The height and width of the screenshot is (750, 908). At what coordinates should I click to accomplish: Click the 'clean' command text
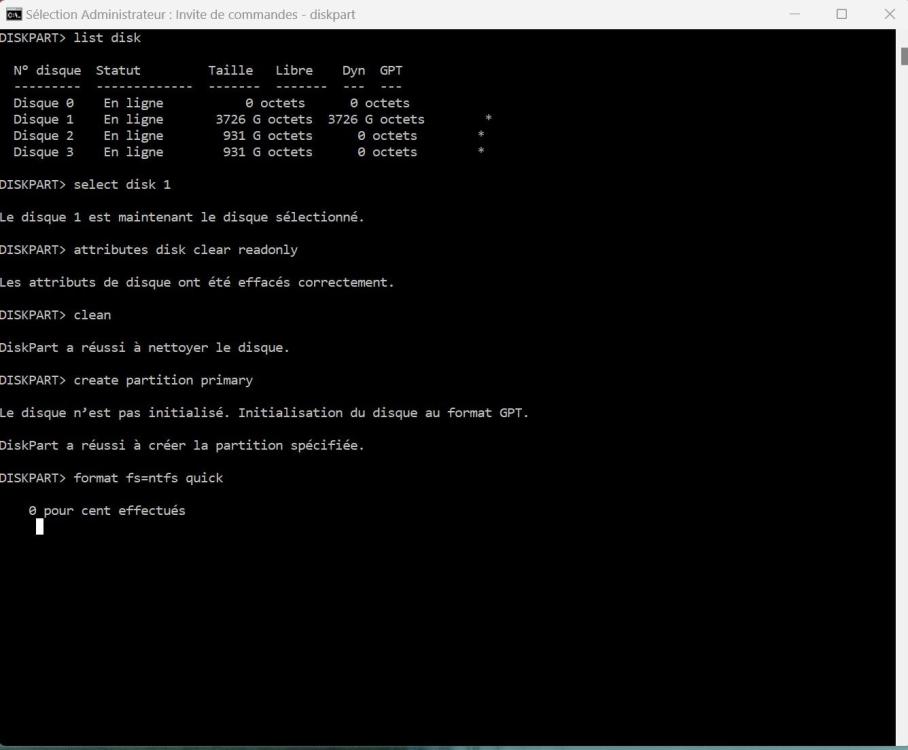(x=92, y=315)
